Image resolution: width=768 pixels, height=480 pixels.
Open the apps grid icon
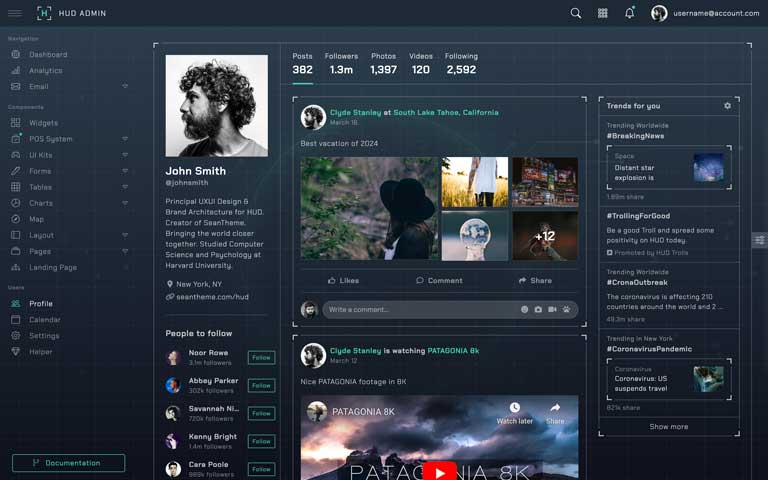pyautogui.click(x=602, y=13)
